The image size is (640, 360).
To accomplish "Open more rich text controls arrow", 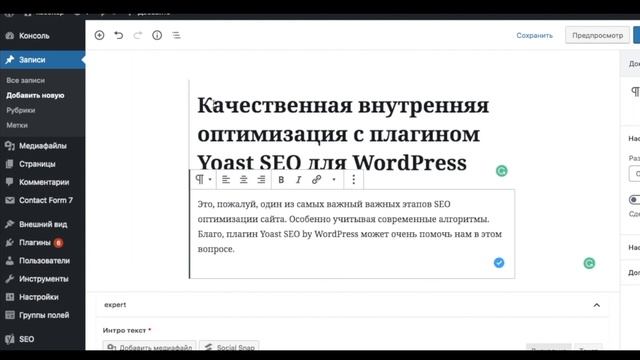I will [x=334, y=180].
